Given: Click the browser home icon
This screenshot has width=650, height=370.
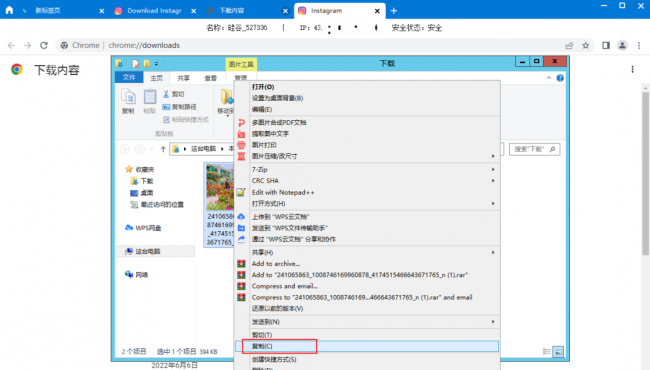Looking at the screenshot, I should click(9, 10).
